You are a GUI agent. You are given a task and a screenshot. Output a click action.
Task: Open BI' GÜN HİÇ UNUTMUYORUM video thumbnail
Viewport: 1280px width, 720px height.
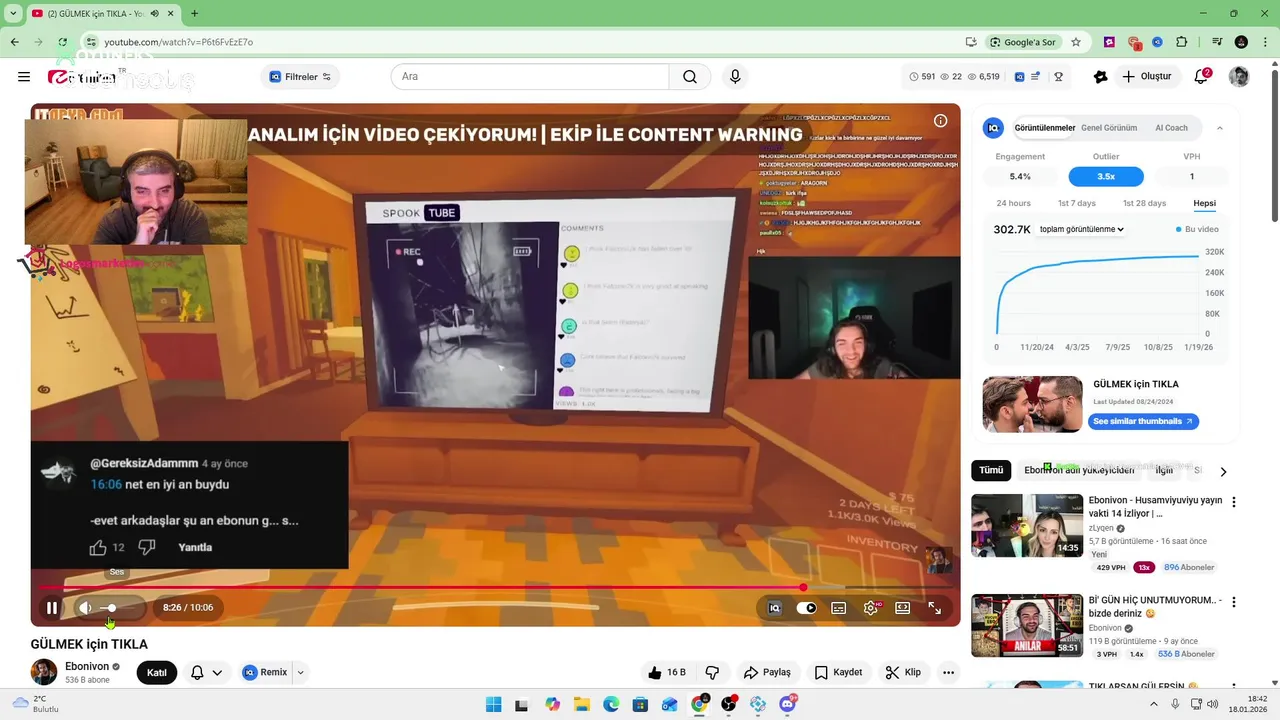1027,626
